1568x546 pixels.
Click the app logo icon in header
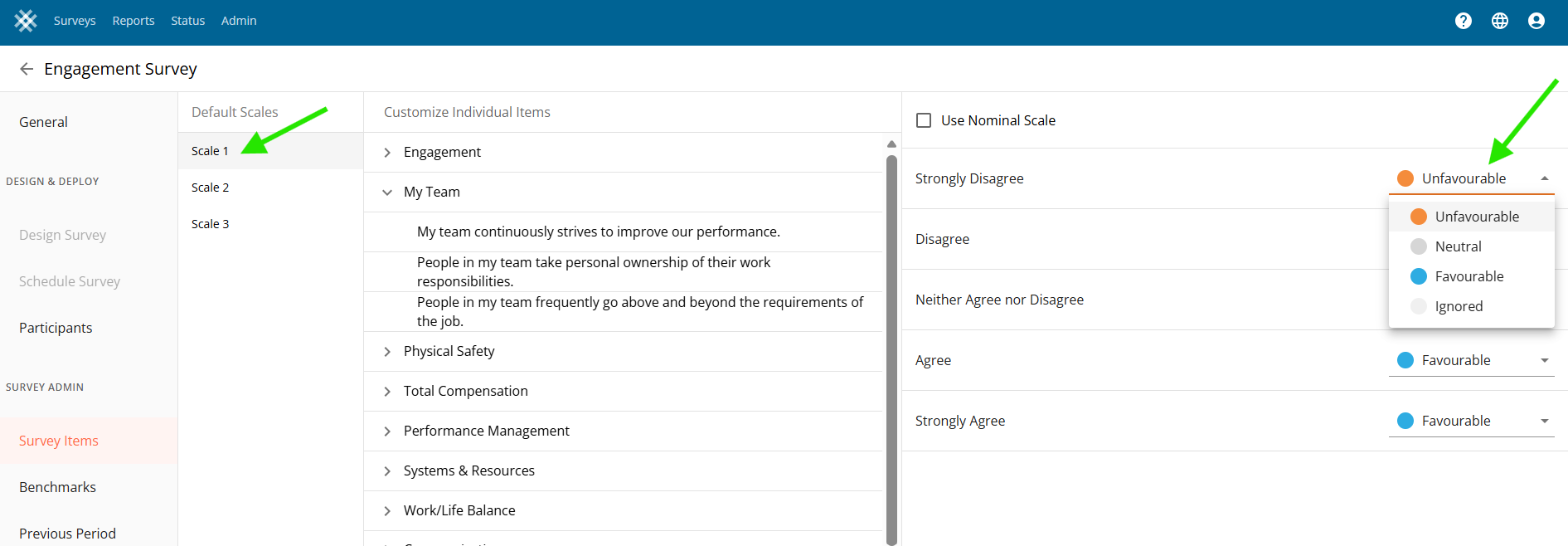click(x=26, y=21)
